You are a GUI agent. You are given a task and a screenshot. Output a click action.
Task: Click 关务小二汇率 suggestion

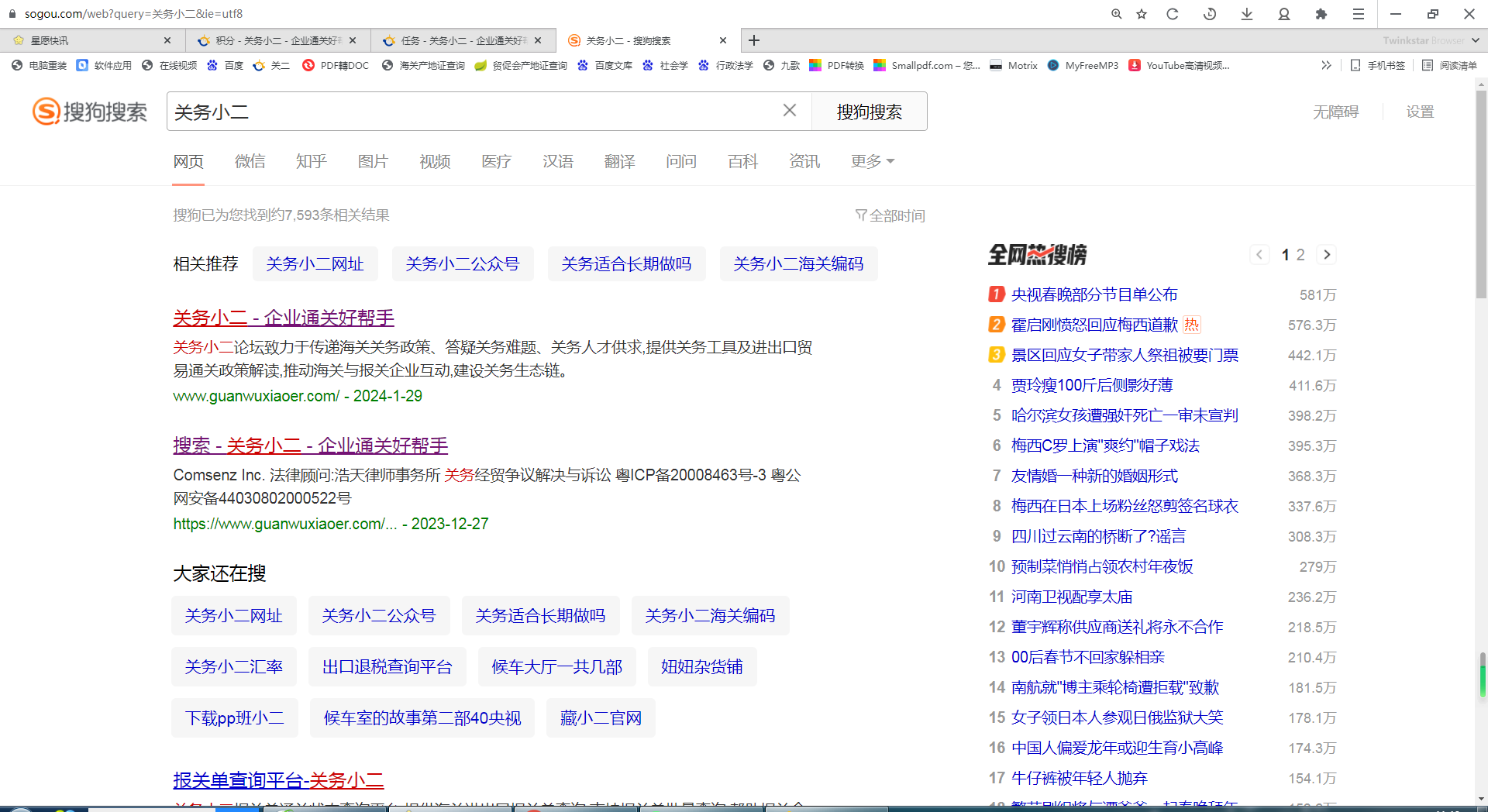tap(234, 666)
